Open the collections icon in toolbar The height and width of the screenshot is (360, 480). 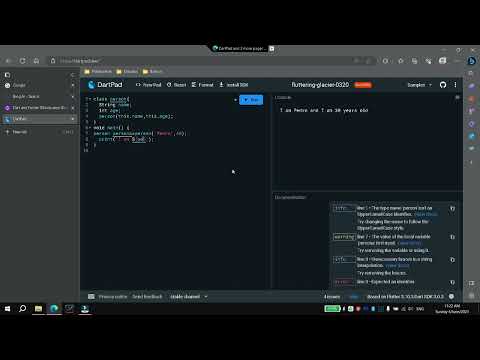pyautogui.click(x=414, y=61)
